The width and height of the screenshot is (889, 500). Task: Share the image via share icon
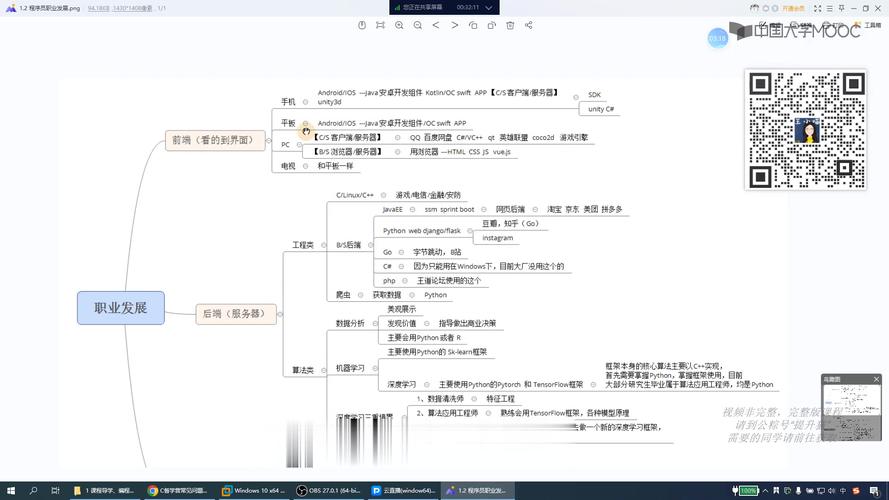528,25
